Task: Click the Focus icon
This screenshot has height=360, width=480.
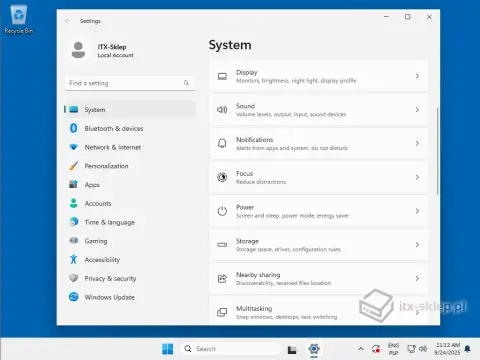Action: coord(222,177)
